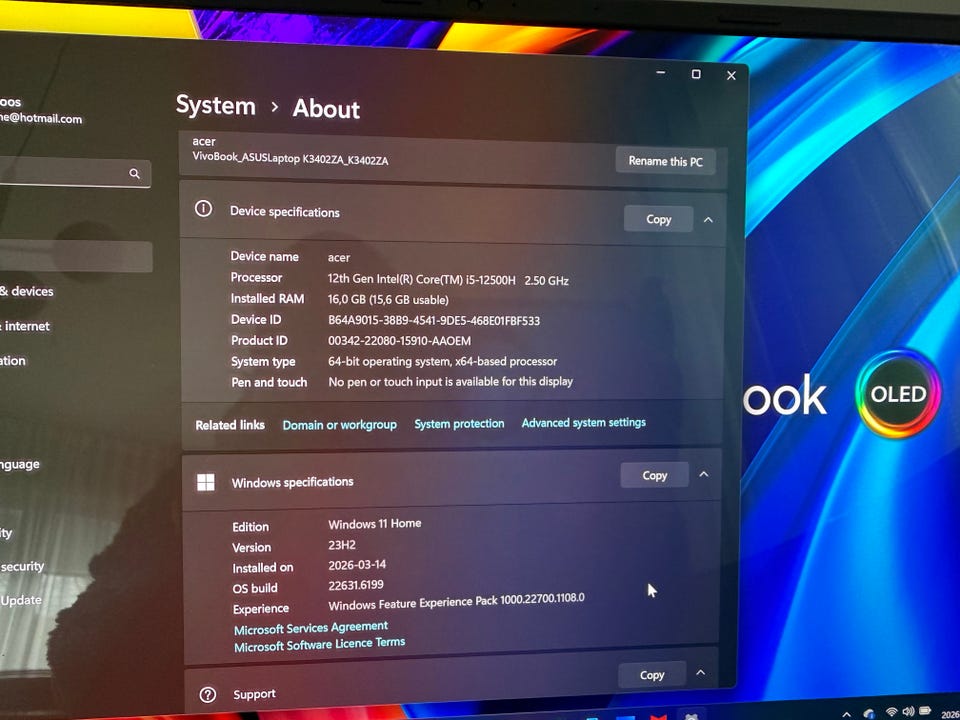
Task: Collapse the Device specifications section
Action: (708, 220)
